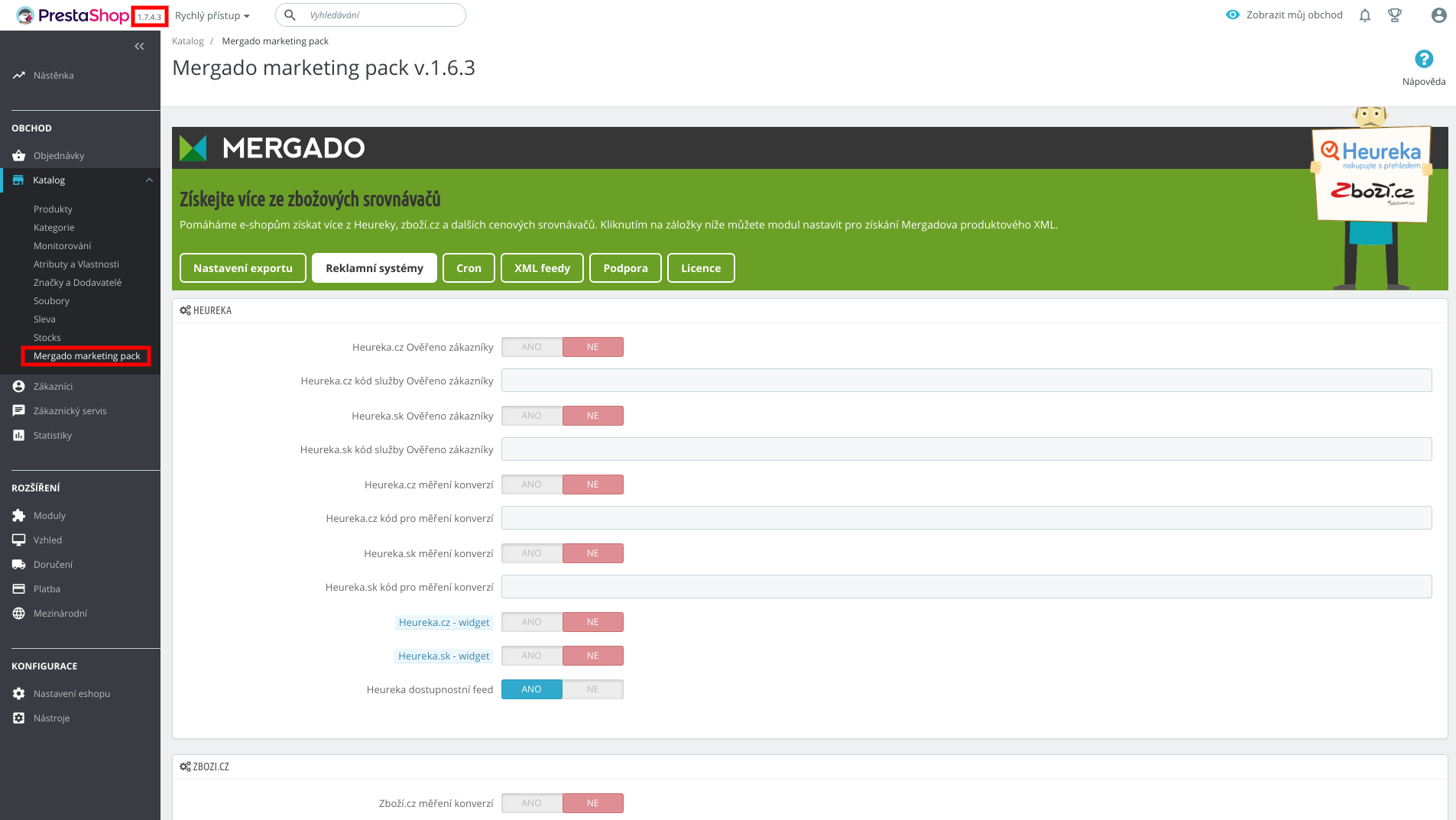Click the Zákazníci person icon
Screen dimensions: 1456x820
tap(18, 387)
